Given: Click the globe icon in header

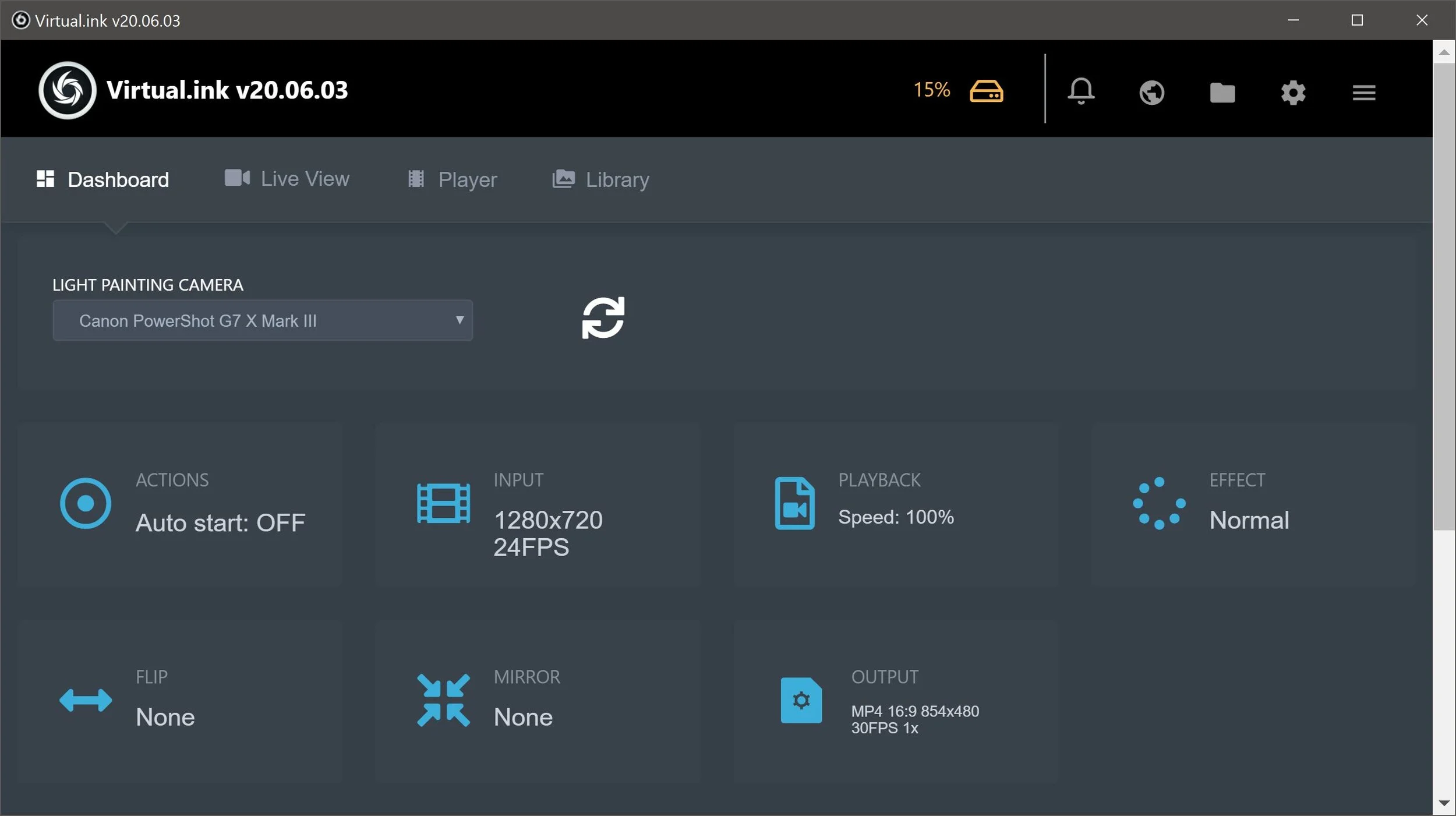Looking at the screenshot, I should pyautogui.click(x=1151, y=92).
